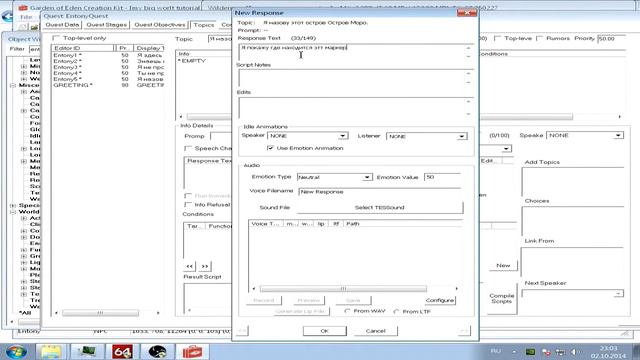Click scroll-up arrow of Response Text box
The height and width of the screenshot is (360, 640).
coord(468,48)
